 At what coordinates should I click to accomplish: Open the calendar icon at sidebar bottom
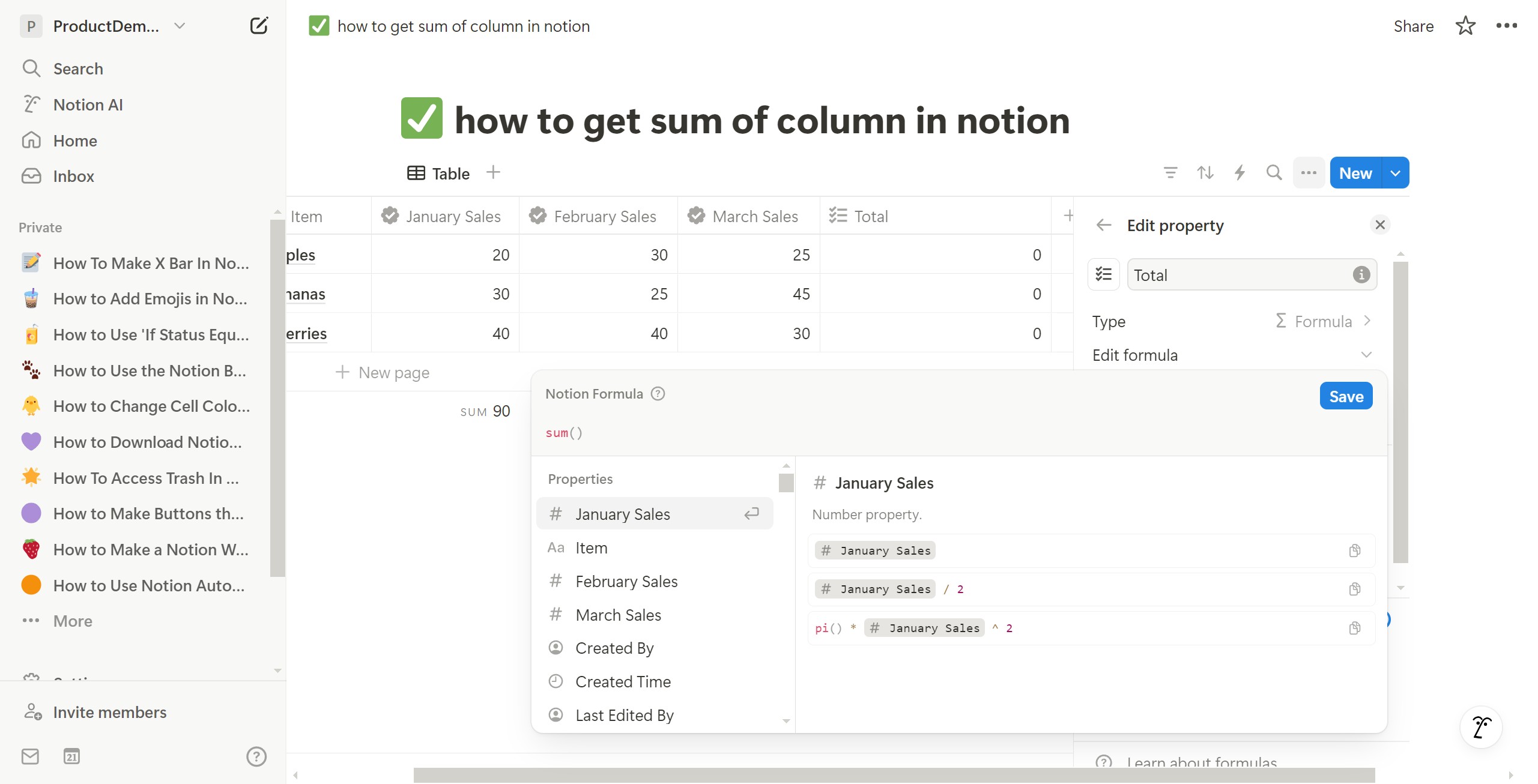click(71, 756)
